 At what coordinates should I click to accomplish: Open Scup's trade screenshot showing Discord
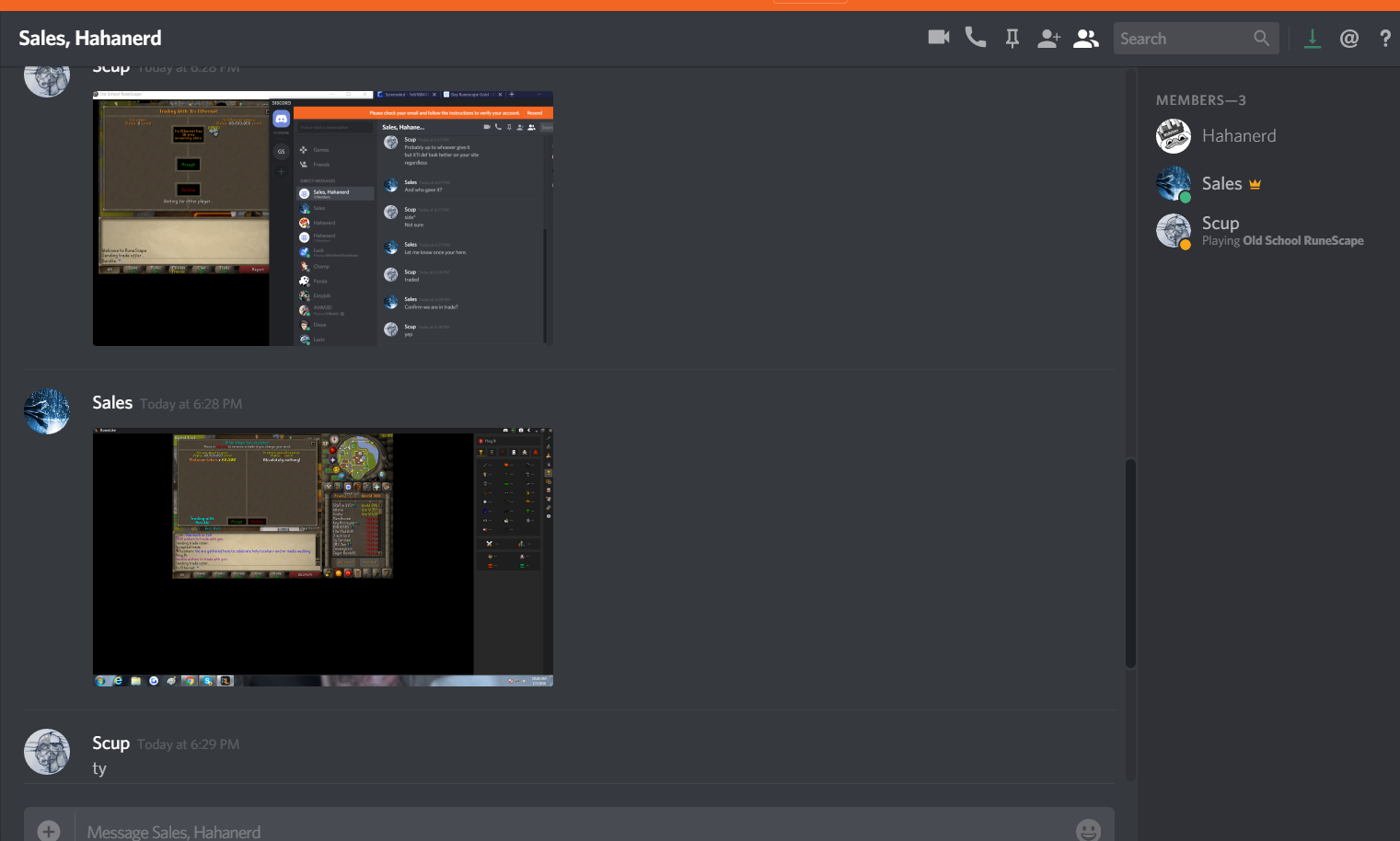pyautogui.click(x=323, y=218)
